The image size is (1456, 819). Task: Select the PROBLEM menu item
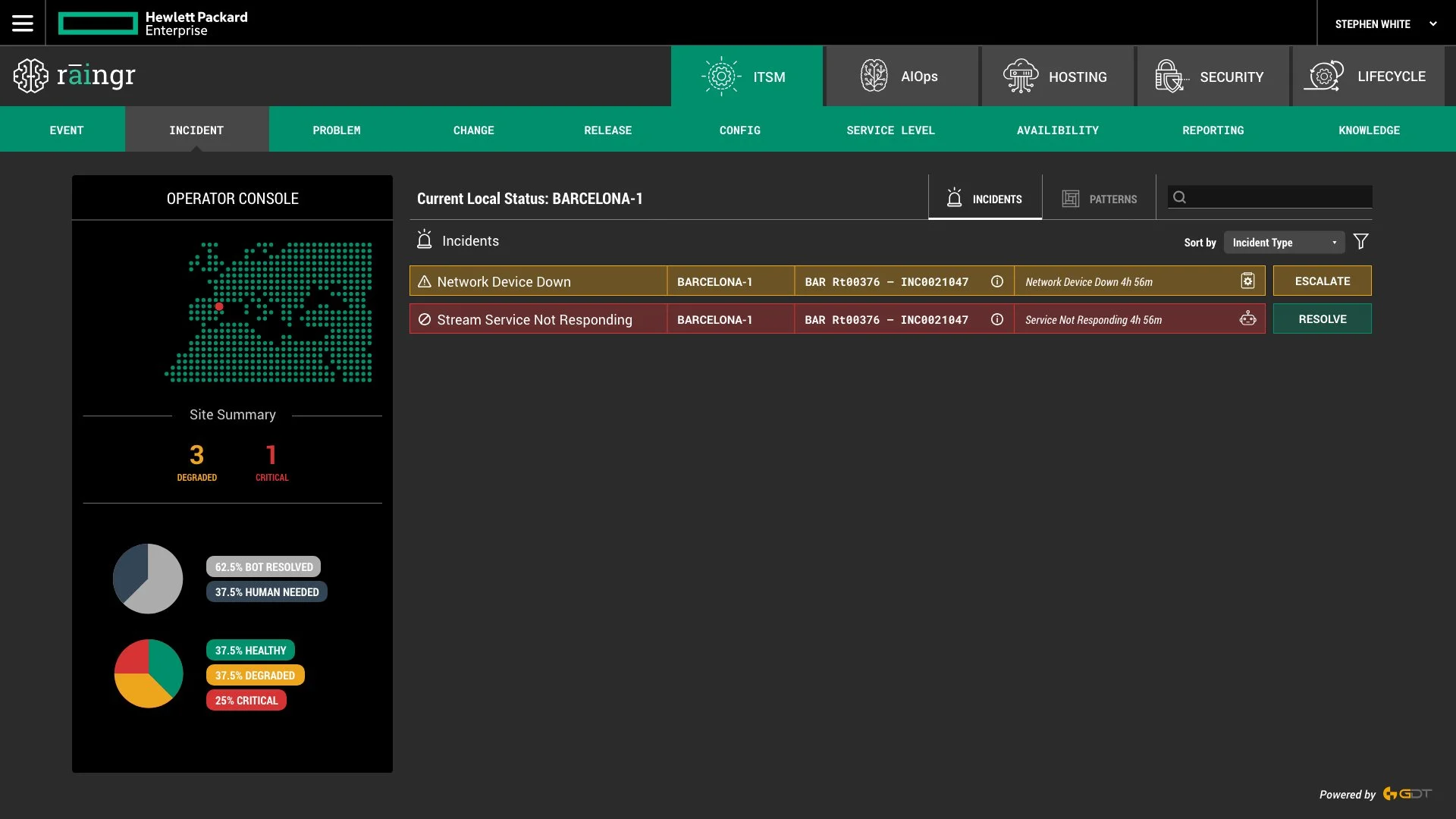click(x=337, y=130)
